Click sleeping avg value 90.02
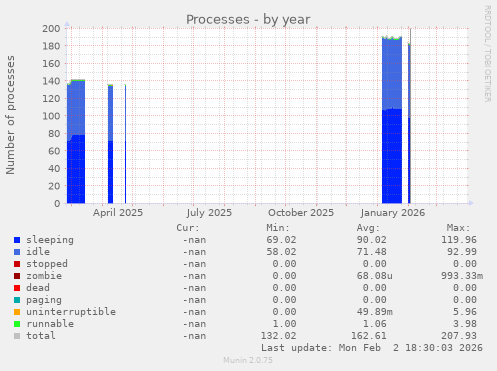Viewport: 497px width, 371px height. click(x=372, y=240)
